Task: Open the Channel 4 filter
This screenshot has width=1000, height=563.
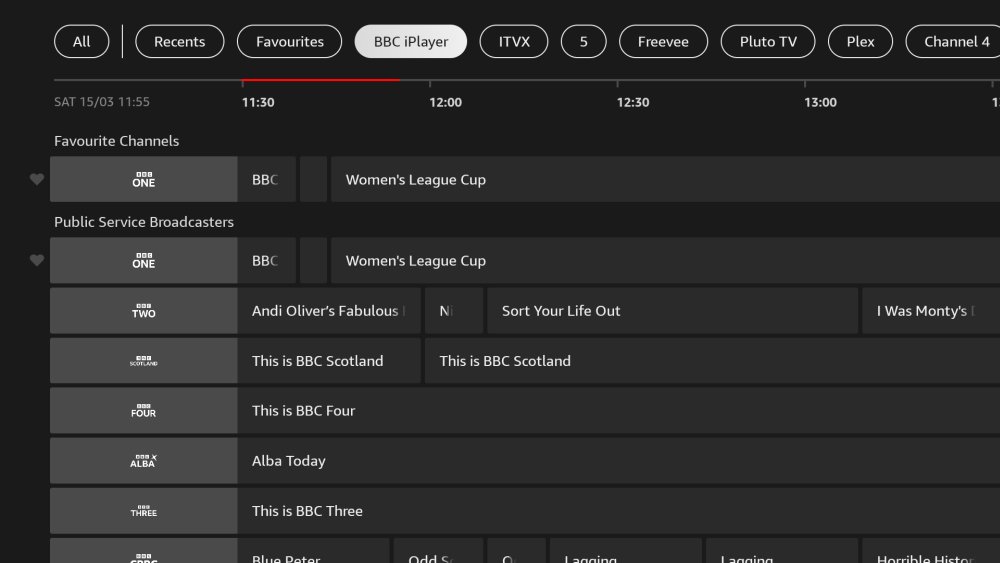Action: click(x=955, y=41)
